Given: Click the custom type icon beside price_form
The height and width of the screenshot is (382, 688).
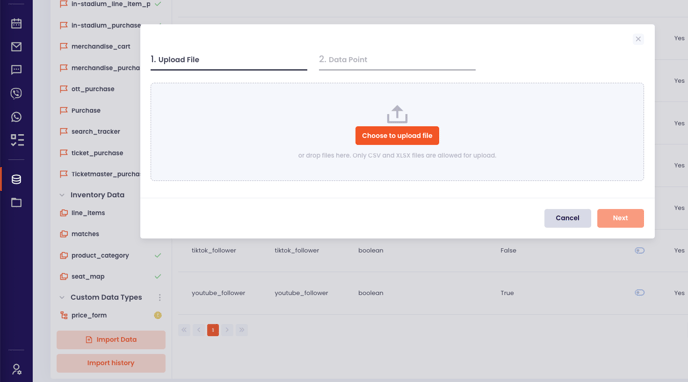Looking at the screenshot, I should tap(64, 315).
